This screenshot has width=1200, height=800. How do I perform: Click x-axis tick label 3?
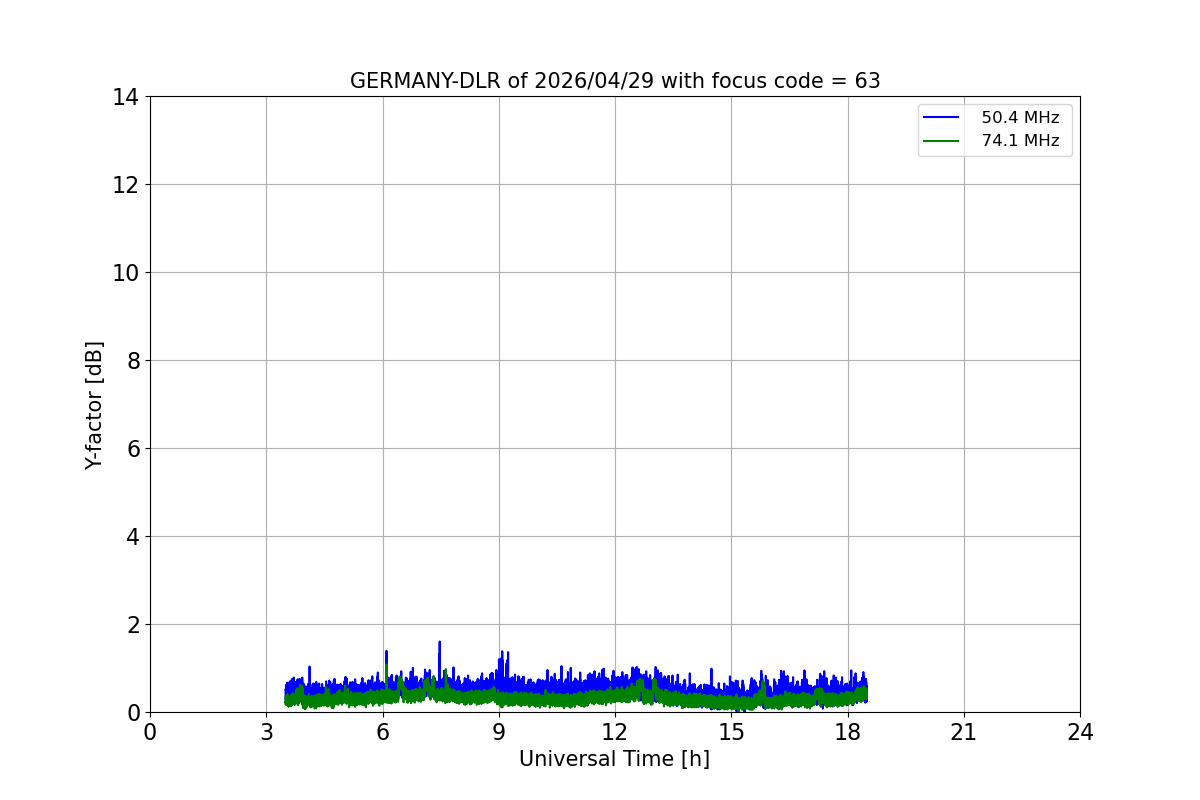click(x=266, y=732)
